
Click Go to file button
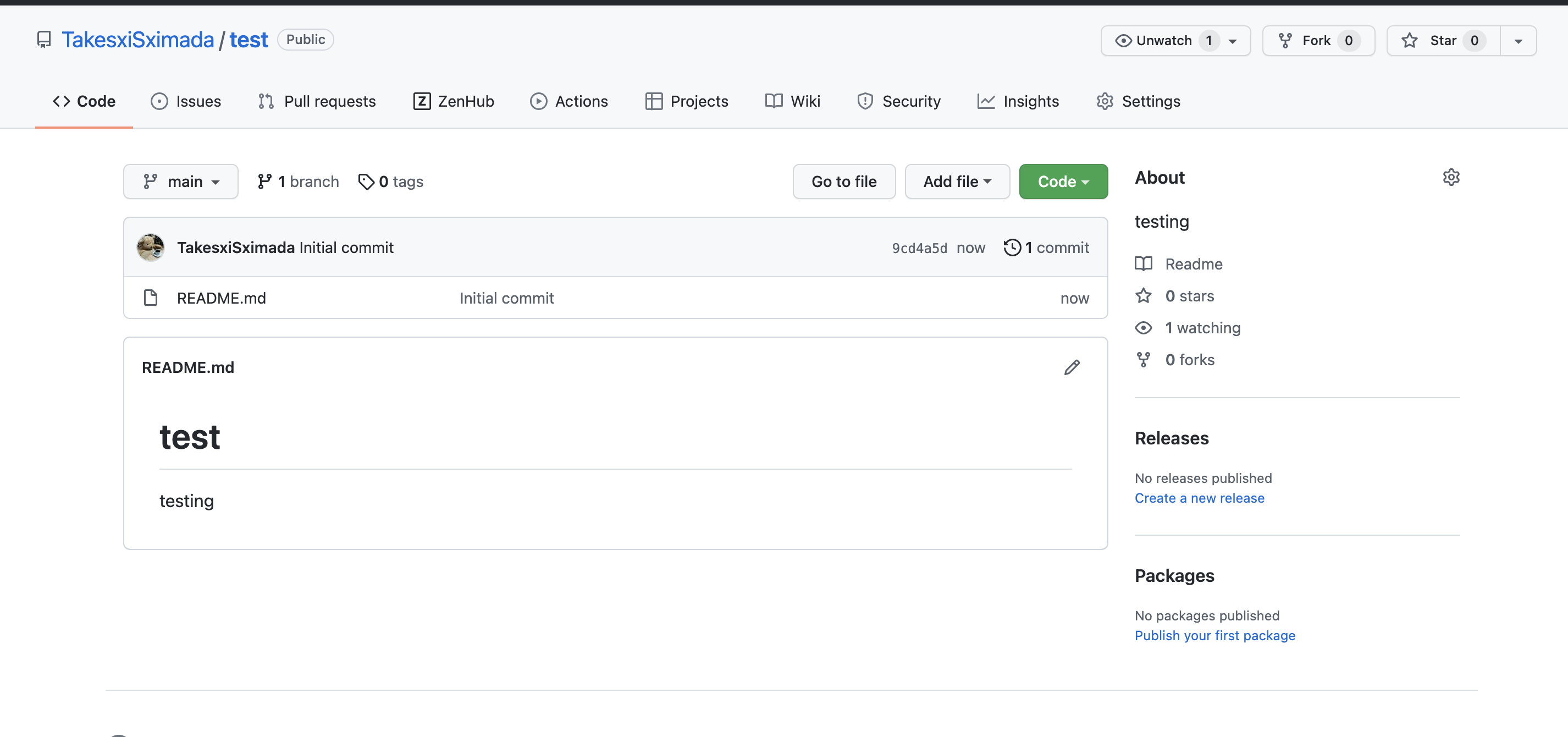point(843,182)
